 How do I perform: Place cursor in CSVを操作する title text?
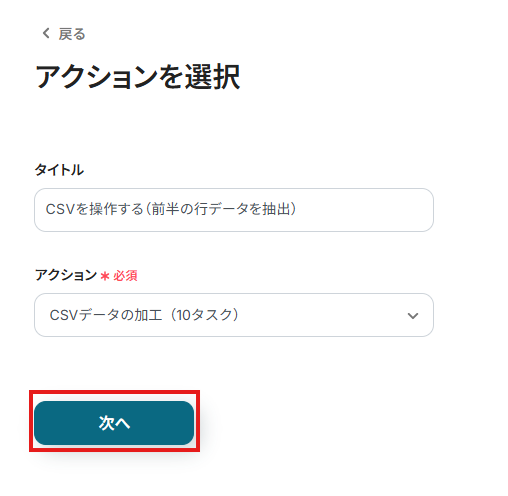94,209
